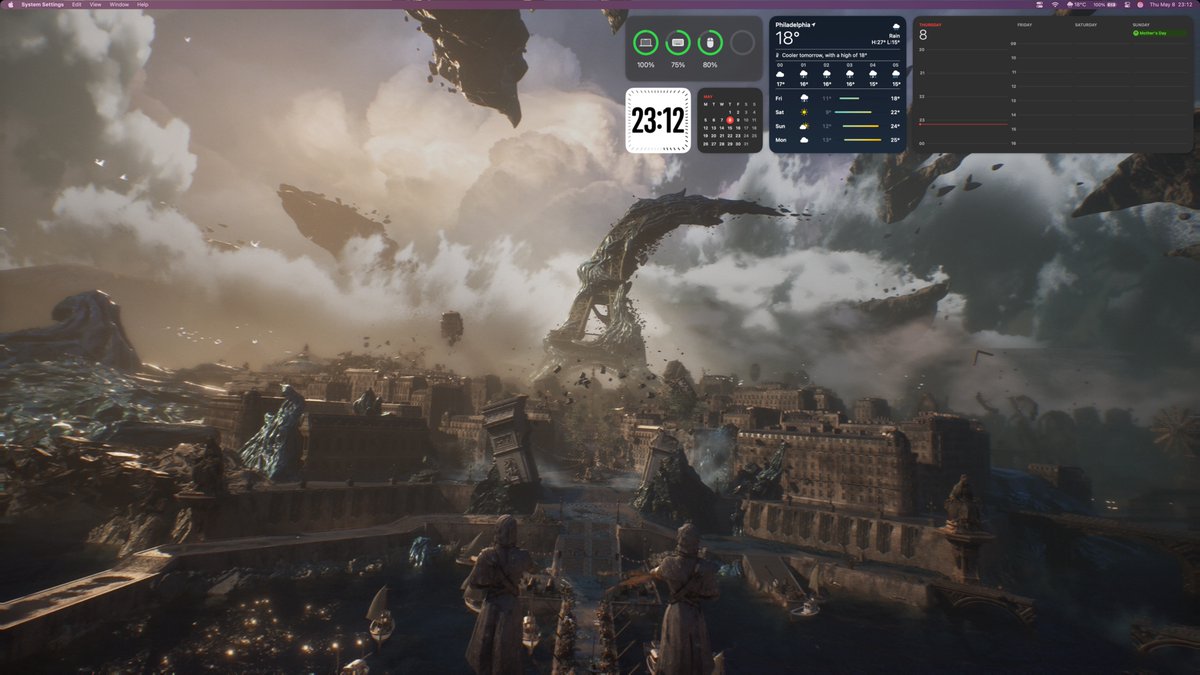Click the pink round icon in menu bar
1200x675 pixels.
pyautogui.click(x=1140, y=4)
